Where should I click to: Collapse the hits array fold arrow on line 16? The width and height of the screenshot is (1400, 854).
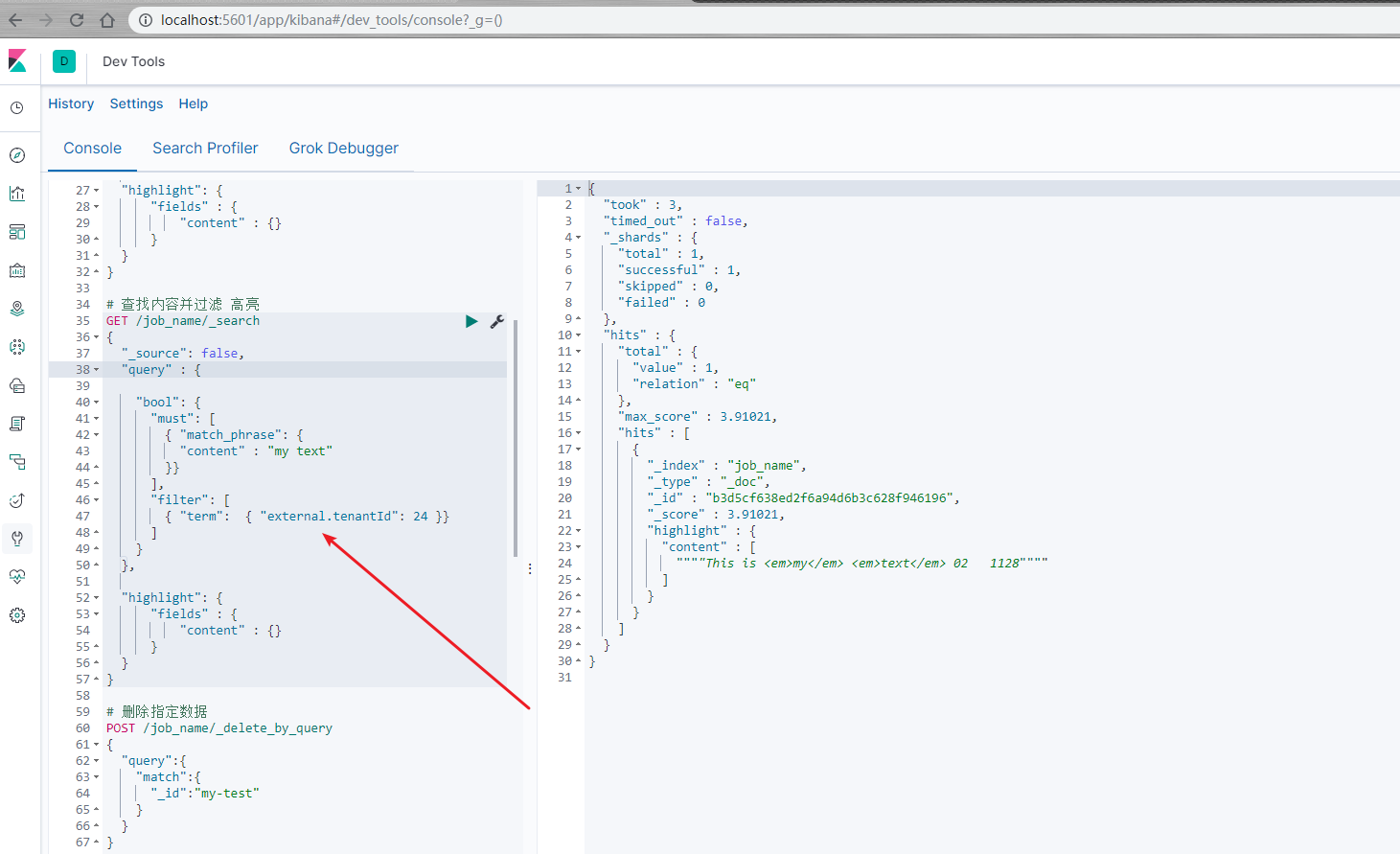pyautogui.click(x=576, y=432)
